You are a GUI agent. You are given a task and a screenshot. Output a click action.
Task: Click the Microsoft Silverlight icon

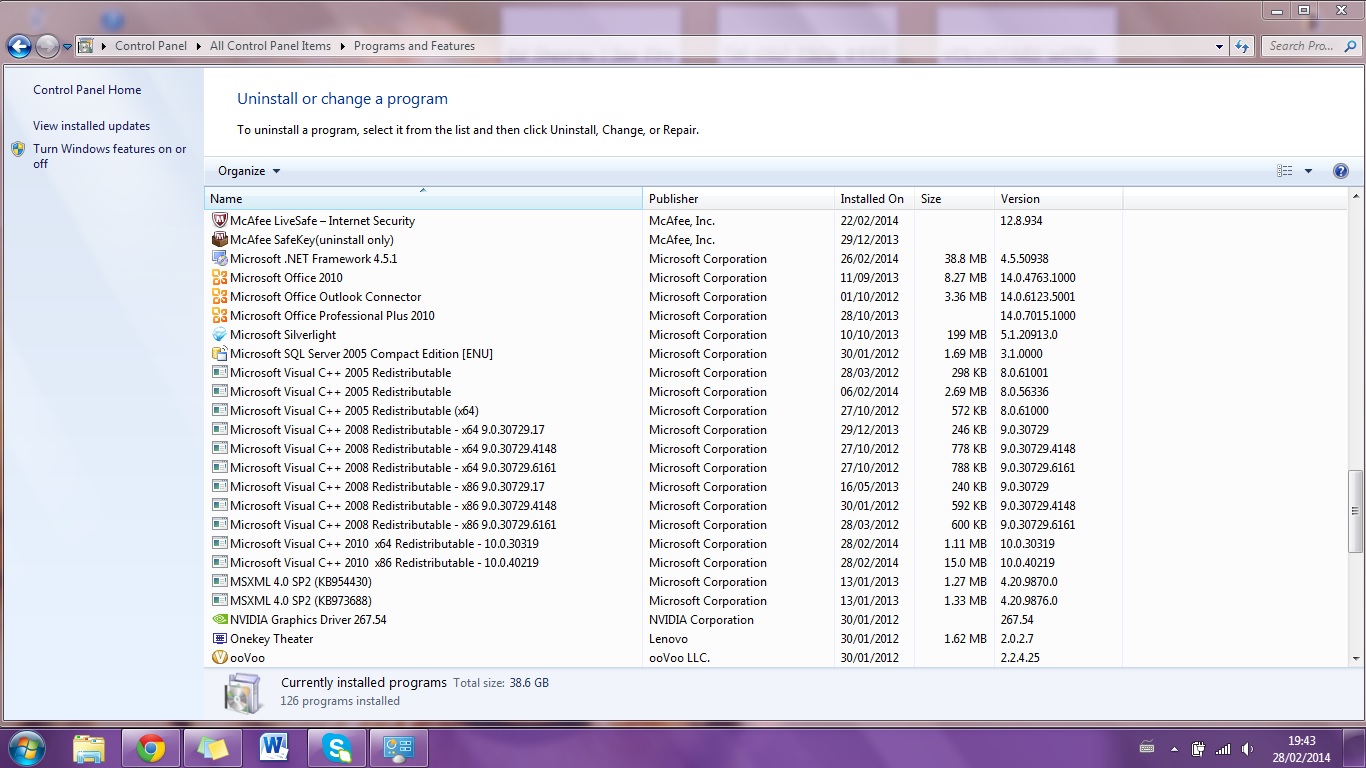220,334
